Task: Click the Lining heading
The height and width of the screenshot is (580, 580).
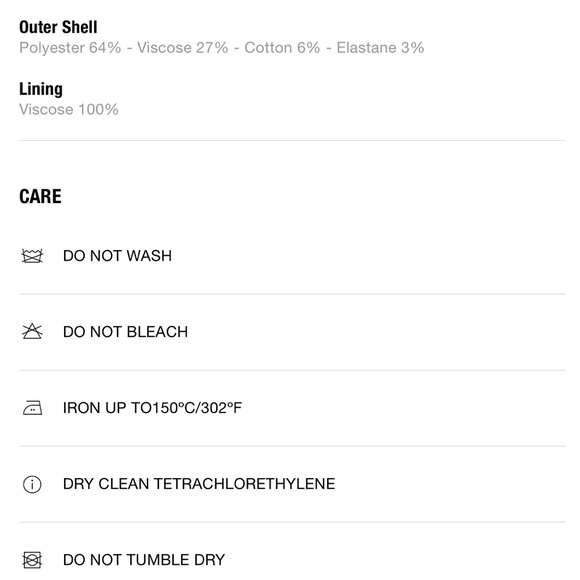Action: (41, 89)
